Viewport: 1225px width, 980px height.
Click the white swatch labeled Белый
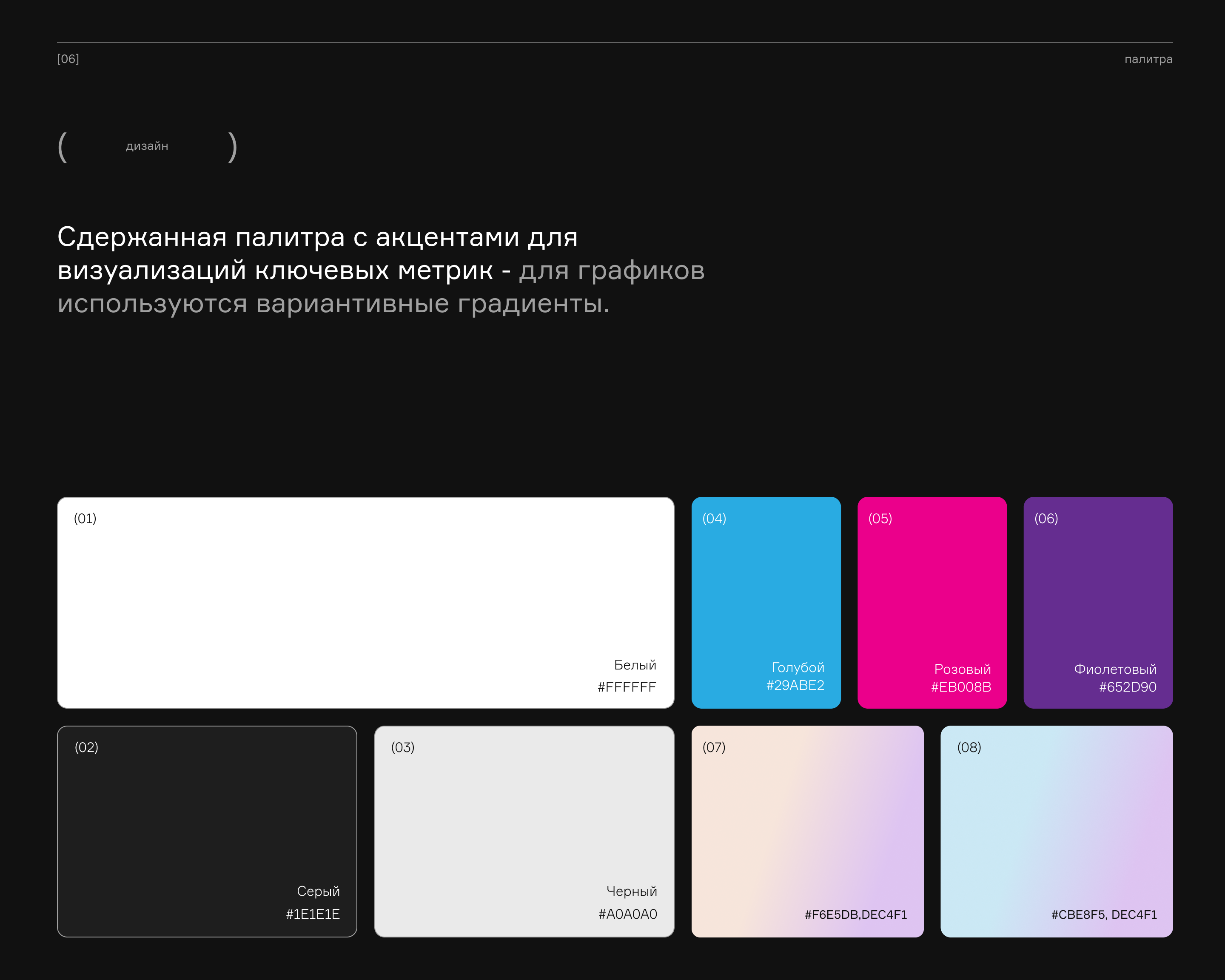click(x=365, y=602)
